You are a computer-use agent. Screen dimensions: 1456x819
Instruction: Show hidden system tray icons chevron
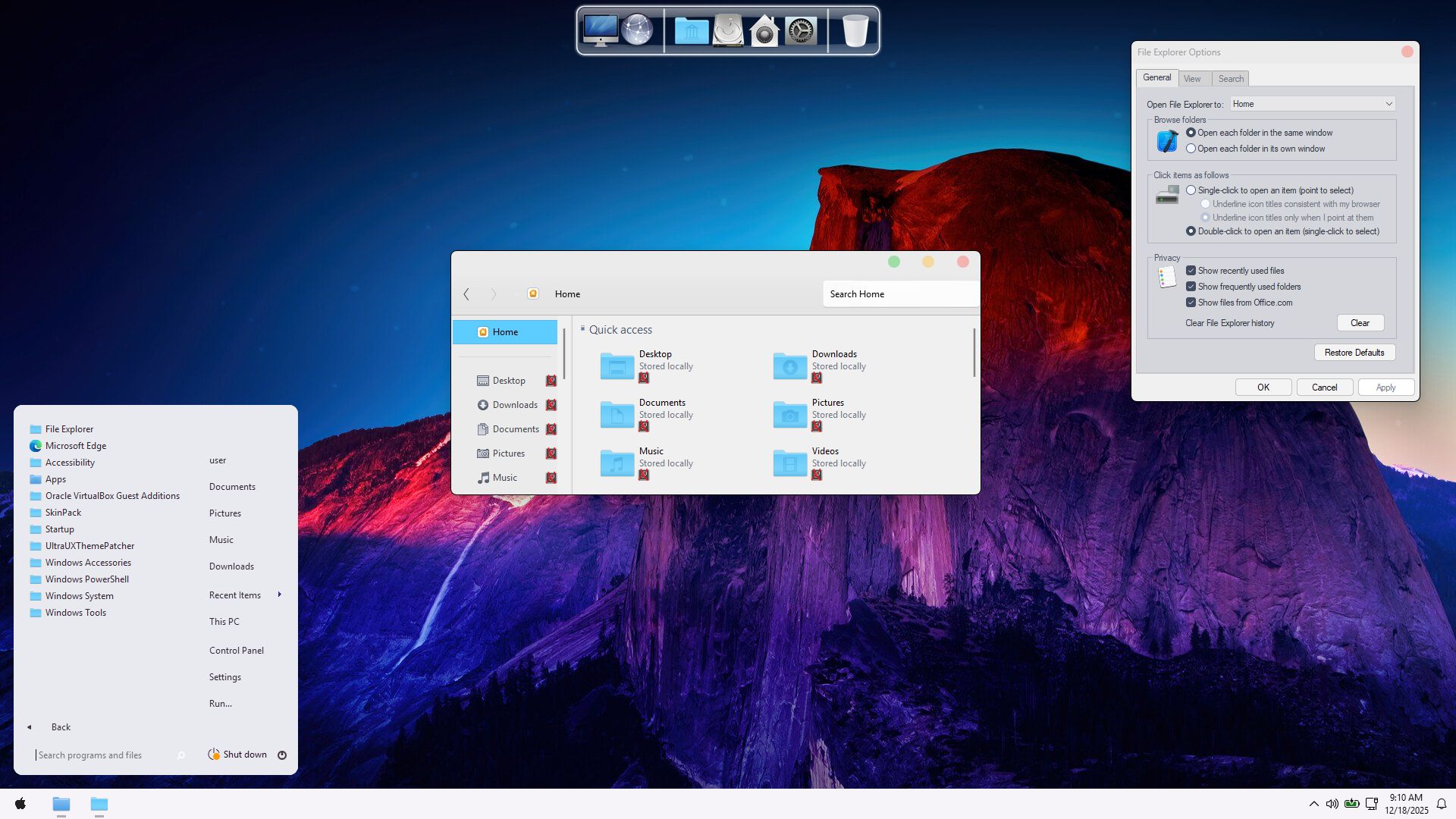(1313, 804)
